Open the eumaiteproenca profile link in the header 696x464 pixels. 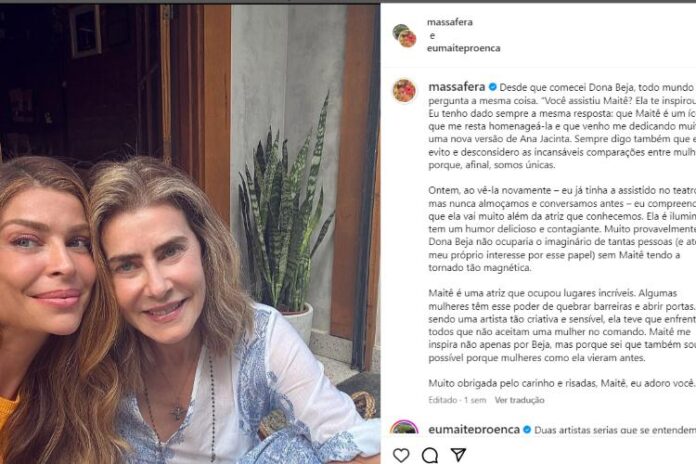(x=463, y=48)
